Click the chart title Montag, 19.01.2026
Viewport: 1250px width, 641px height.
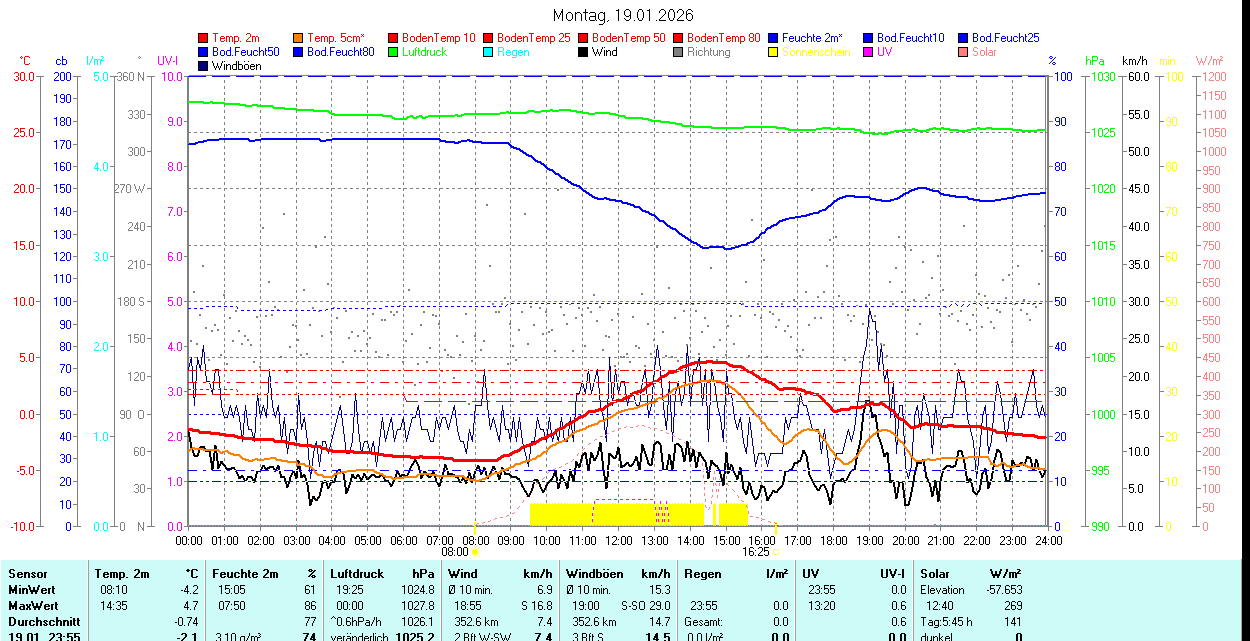[x=623, y=16]
